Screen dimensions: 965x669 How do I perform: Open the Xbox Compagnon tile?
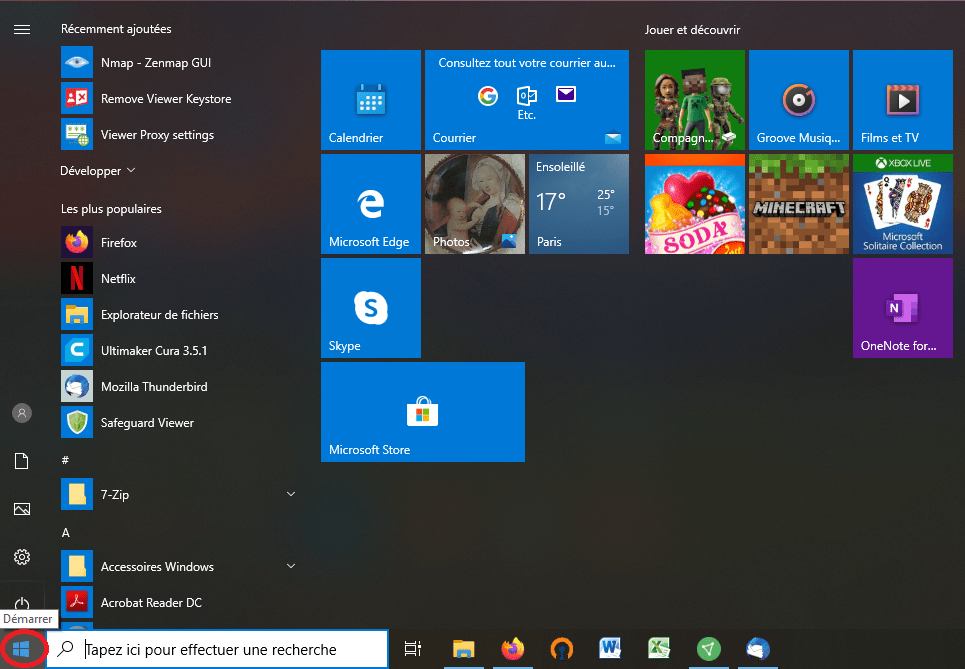tap(695, 100)
